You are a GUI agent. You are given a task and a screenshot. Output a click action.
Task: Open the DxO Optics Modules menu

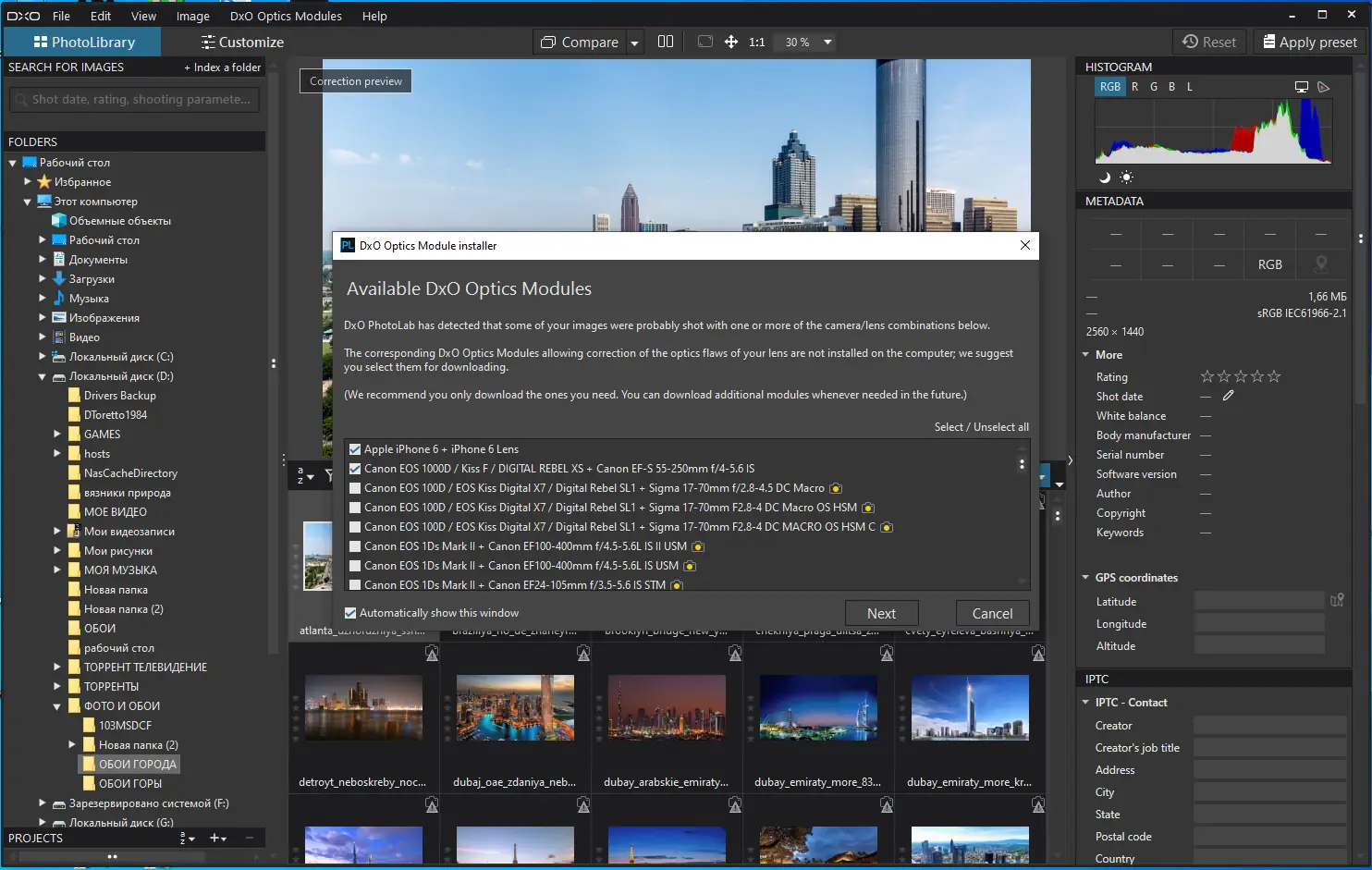[286, 16]
